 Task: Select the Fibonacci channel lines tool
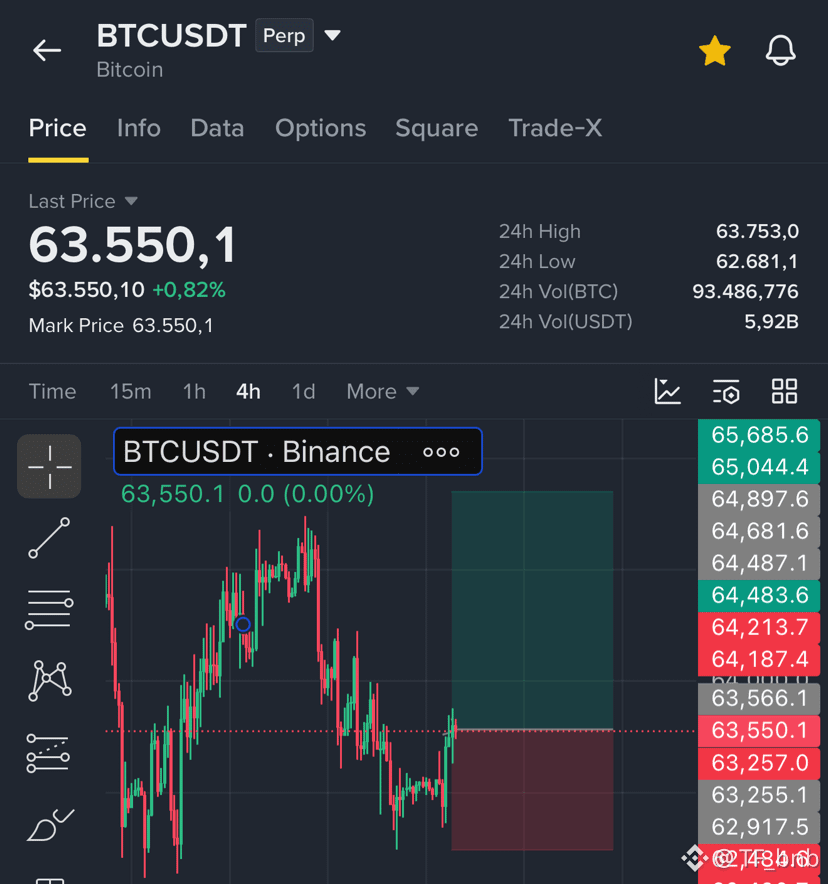click(x=48, y=753)
